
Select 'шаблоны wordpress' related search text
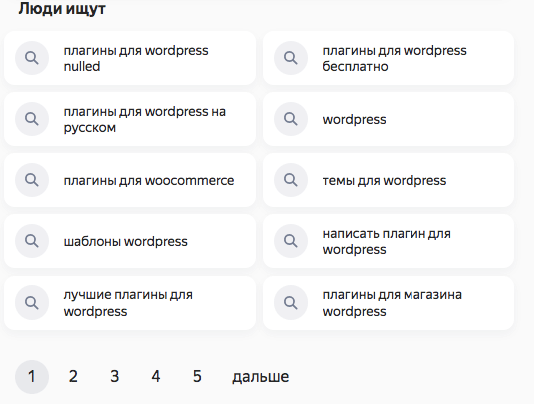point(125,242)
